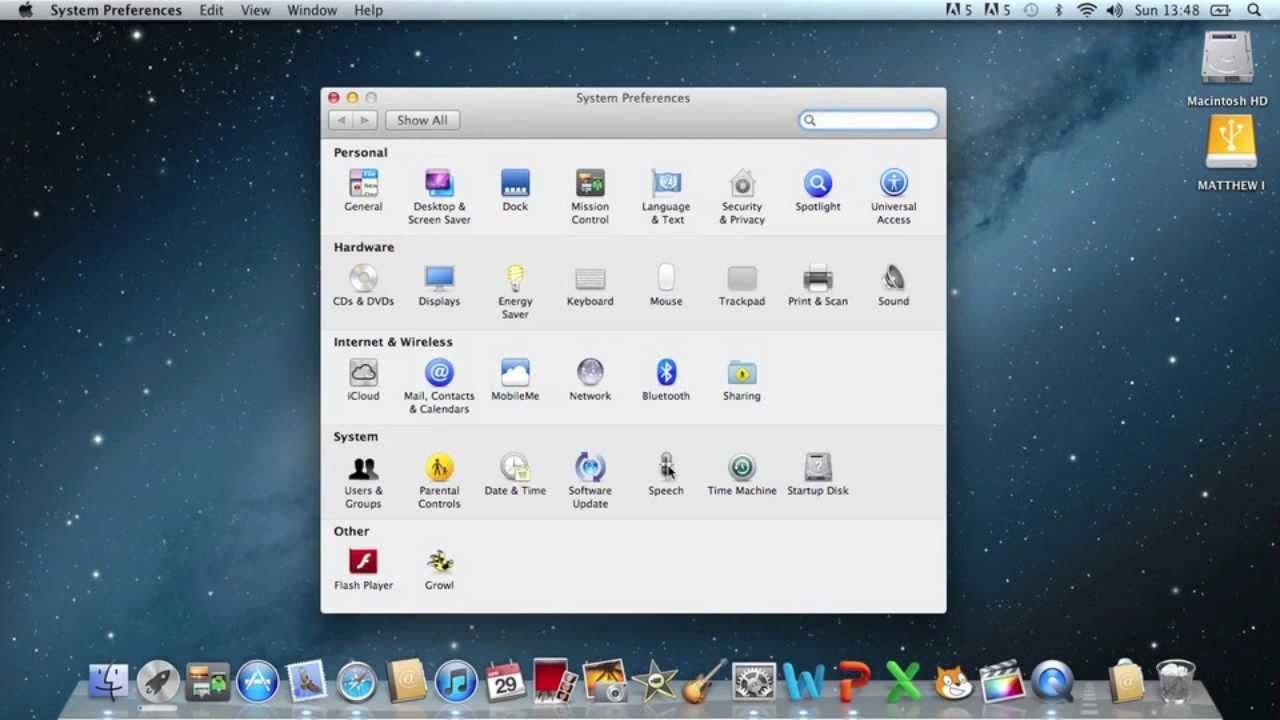This screenshot has width=1280, height=720.
Task: Open Time Machine preference pane
Action: point(742,475)
